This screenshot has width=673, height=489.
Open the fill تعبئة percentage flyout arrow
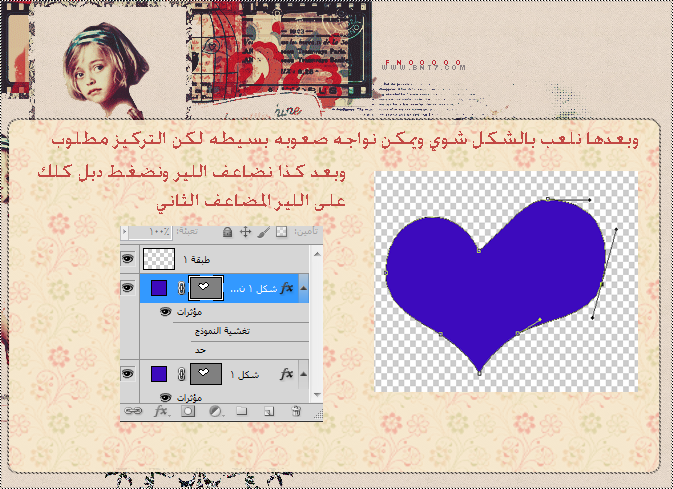coord(124,232)
